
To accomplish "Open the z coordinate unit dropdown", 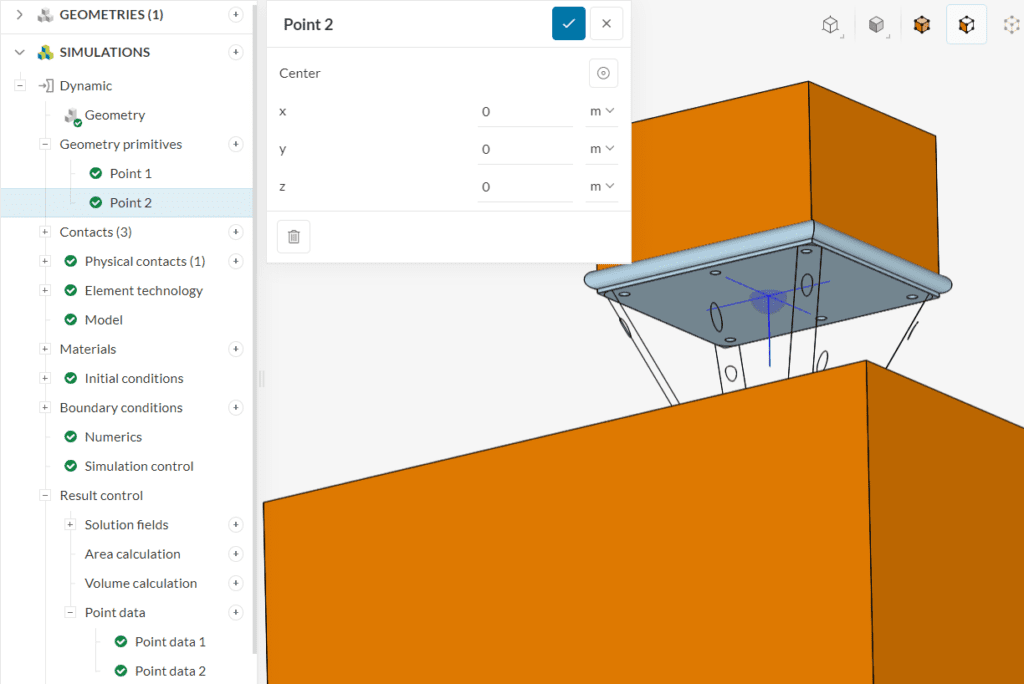I will [601, 187].
